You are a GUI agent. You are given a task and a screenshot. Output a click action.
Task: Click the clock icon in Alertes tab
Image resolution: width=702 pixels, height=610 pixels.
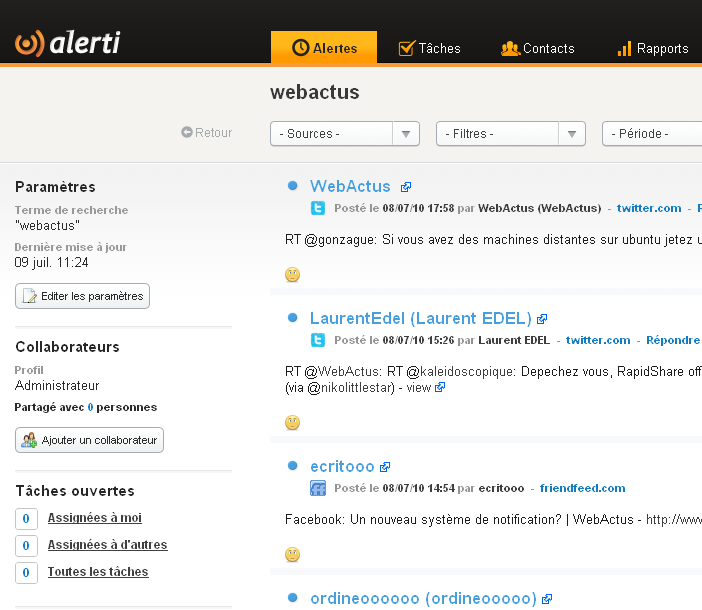(x=300, y=47)
